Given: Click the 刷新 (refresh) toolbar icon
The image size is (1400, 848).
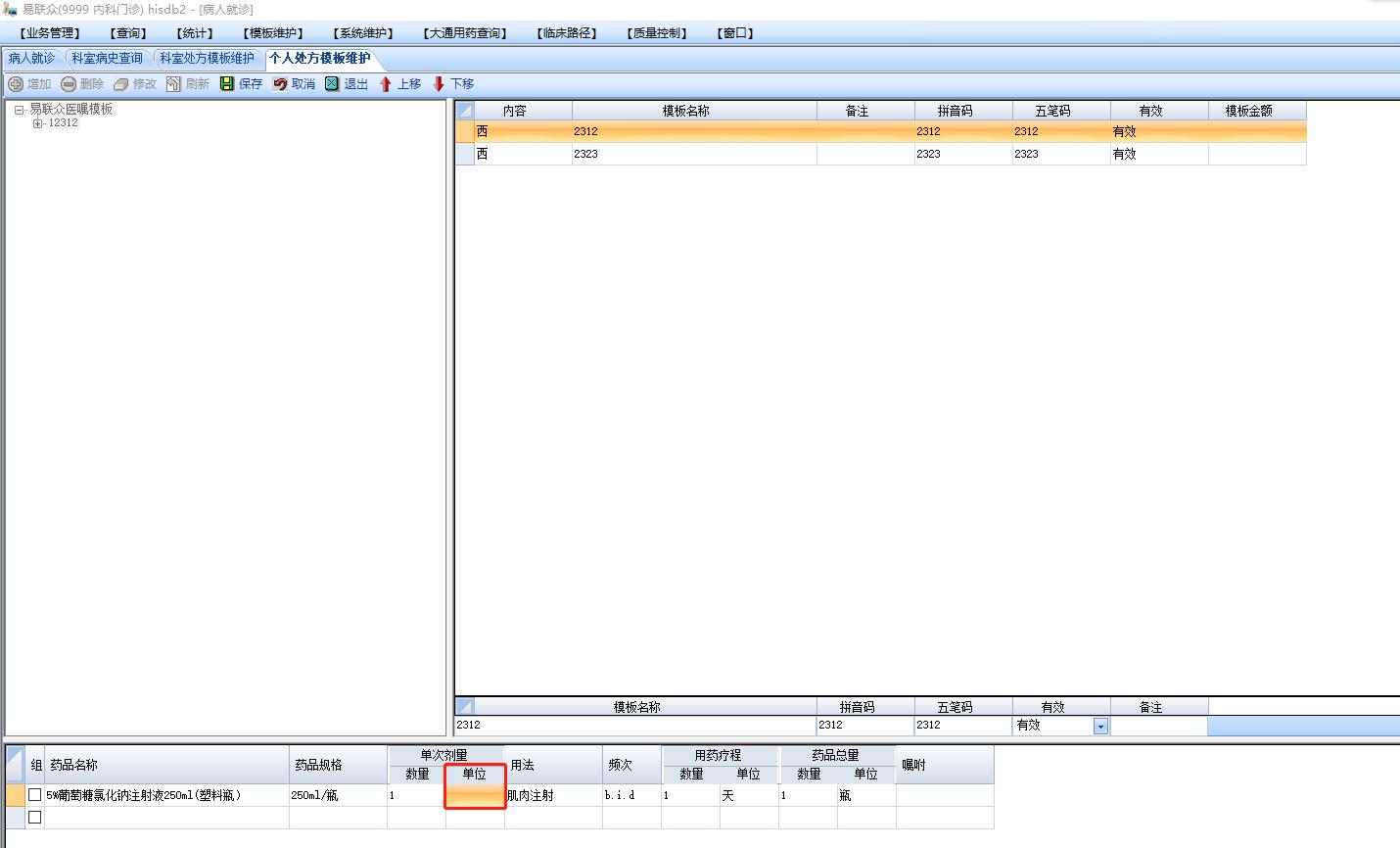Looking at the screenshot, I should tap(173, 84).
